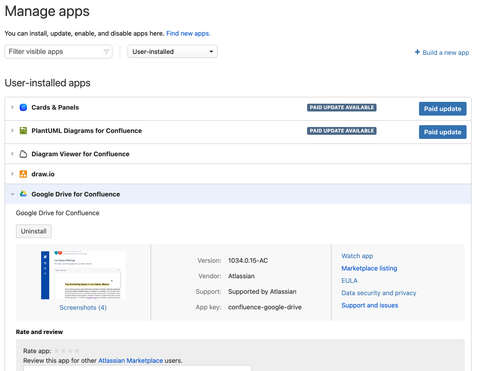Click the Uninstall button
Viewport: 483px width, 371px height.
click(34, 231)
